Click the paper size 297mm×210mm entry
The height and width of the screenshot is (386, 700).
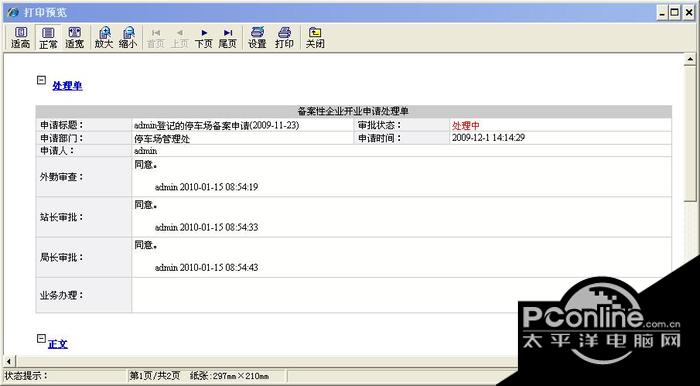tap(229, 376)
